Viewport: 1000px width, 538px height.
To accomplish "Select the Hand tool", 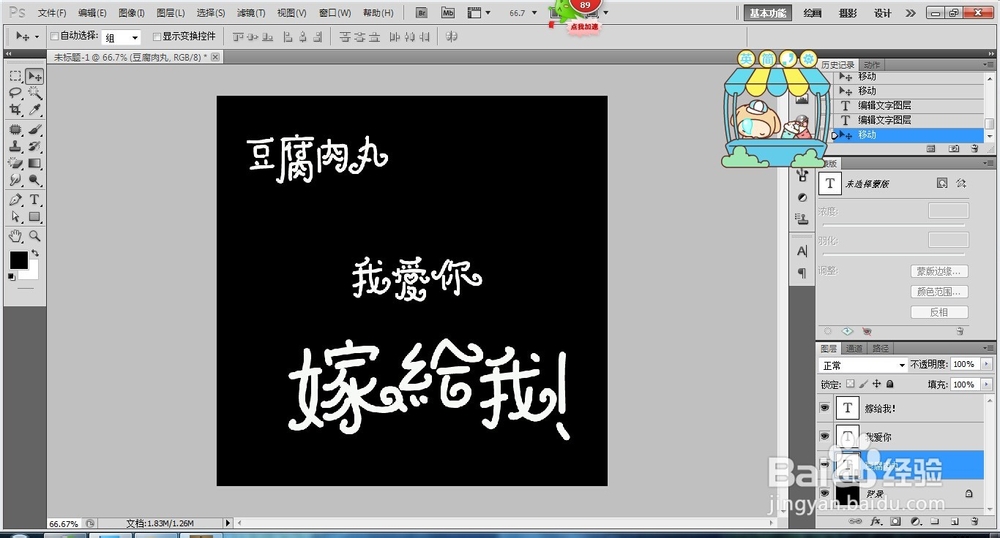I will tap(16, 236).
